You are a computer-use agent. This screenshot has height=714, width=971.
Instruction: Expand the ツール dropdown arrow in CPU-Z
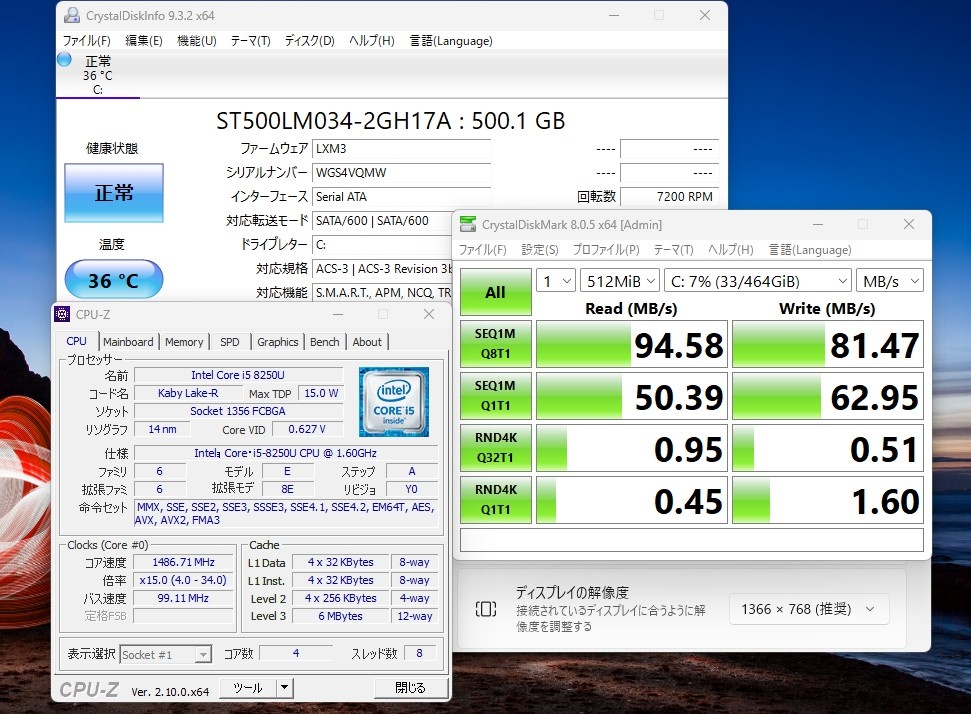coord(284,687)
